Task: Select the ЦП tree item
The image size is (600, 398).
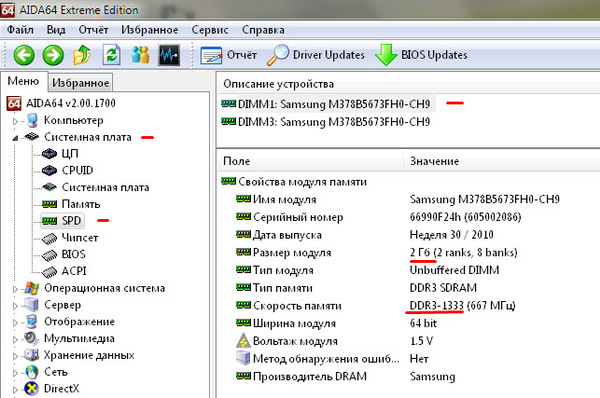Action: coord(60,153)
